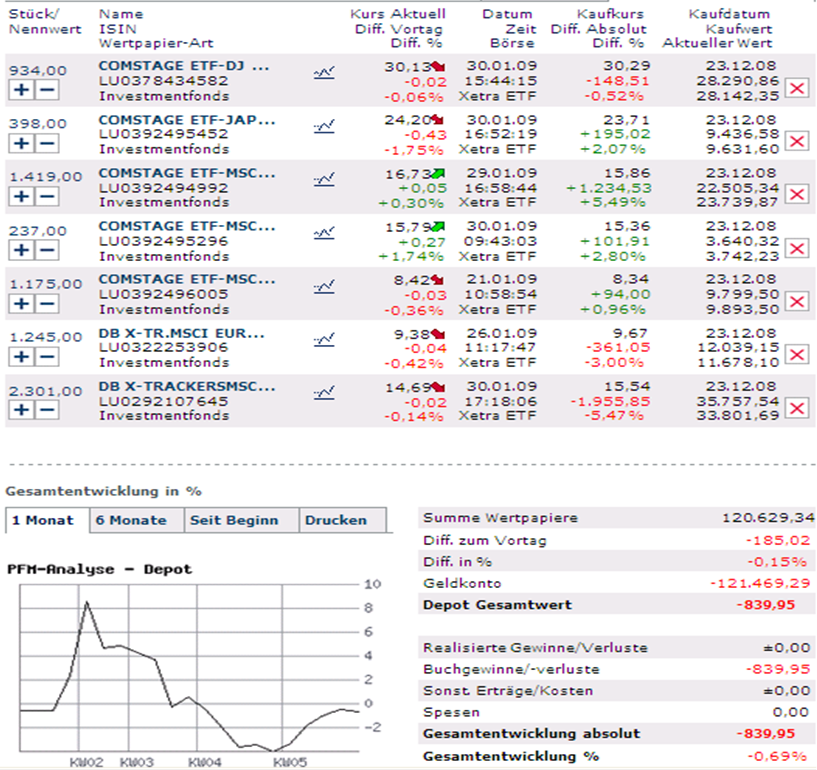817x770 pixels.
Task: Click ISIN text LU0392495452
Action: click(163, 134)
